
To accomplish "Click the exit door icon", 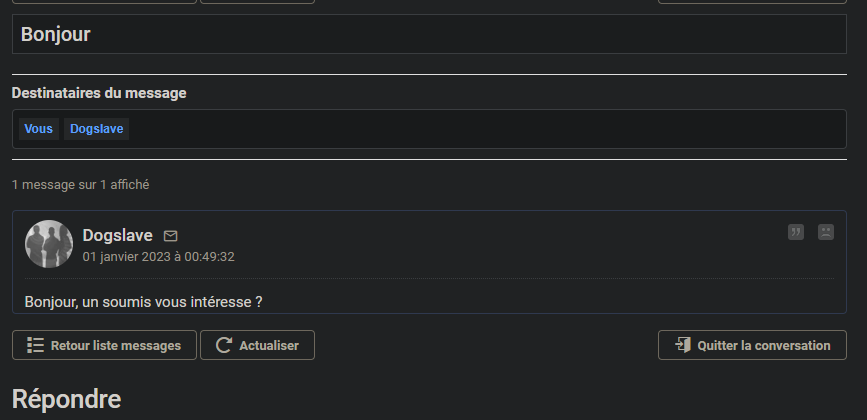I will tap(683, 345).
